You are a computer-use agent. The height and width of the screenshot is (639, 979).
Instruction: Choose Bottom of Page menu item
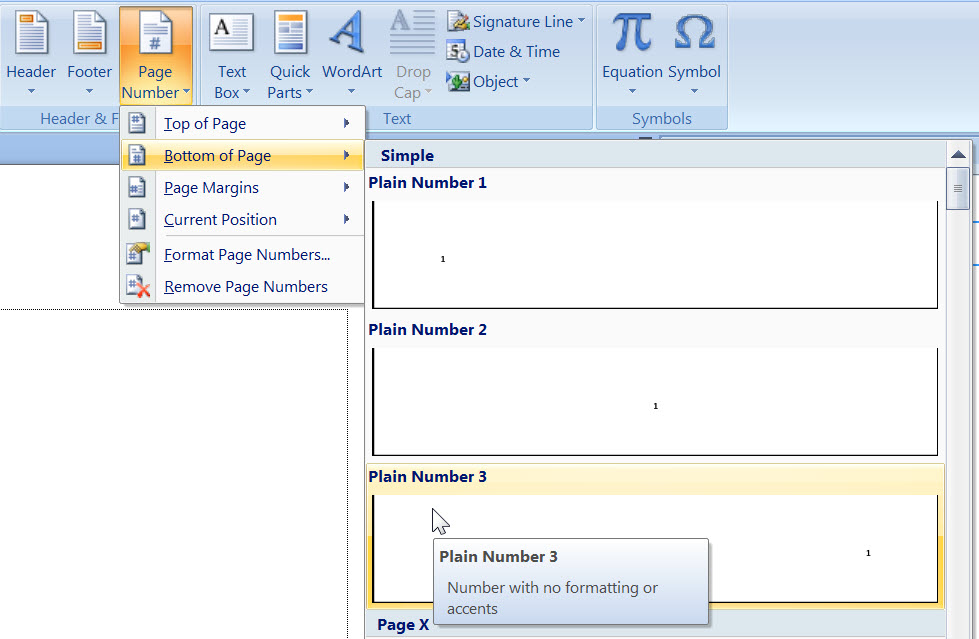click(242, 155)
